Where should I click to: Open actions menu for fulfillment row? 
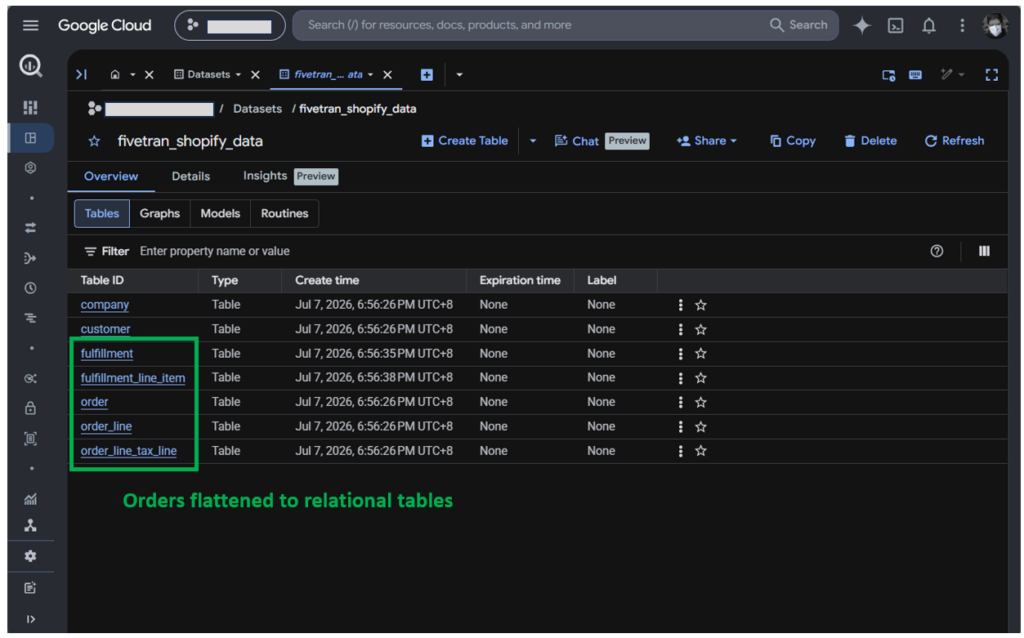(680, 353)
